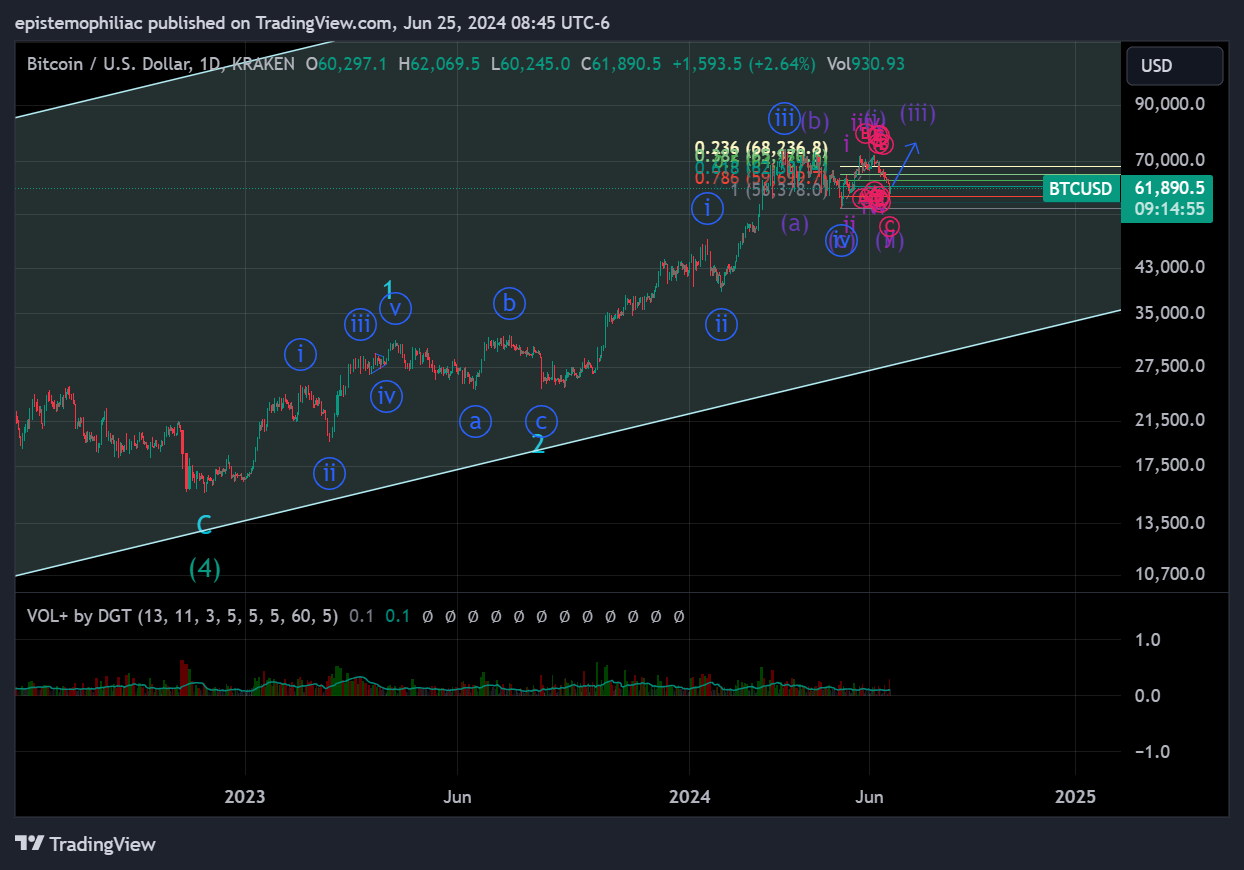The height and width of the screenshot is (870, 1244).
Task: Click the 21,500.0 price axis label
Action: [x=1168, y=420]
